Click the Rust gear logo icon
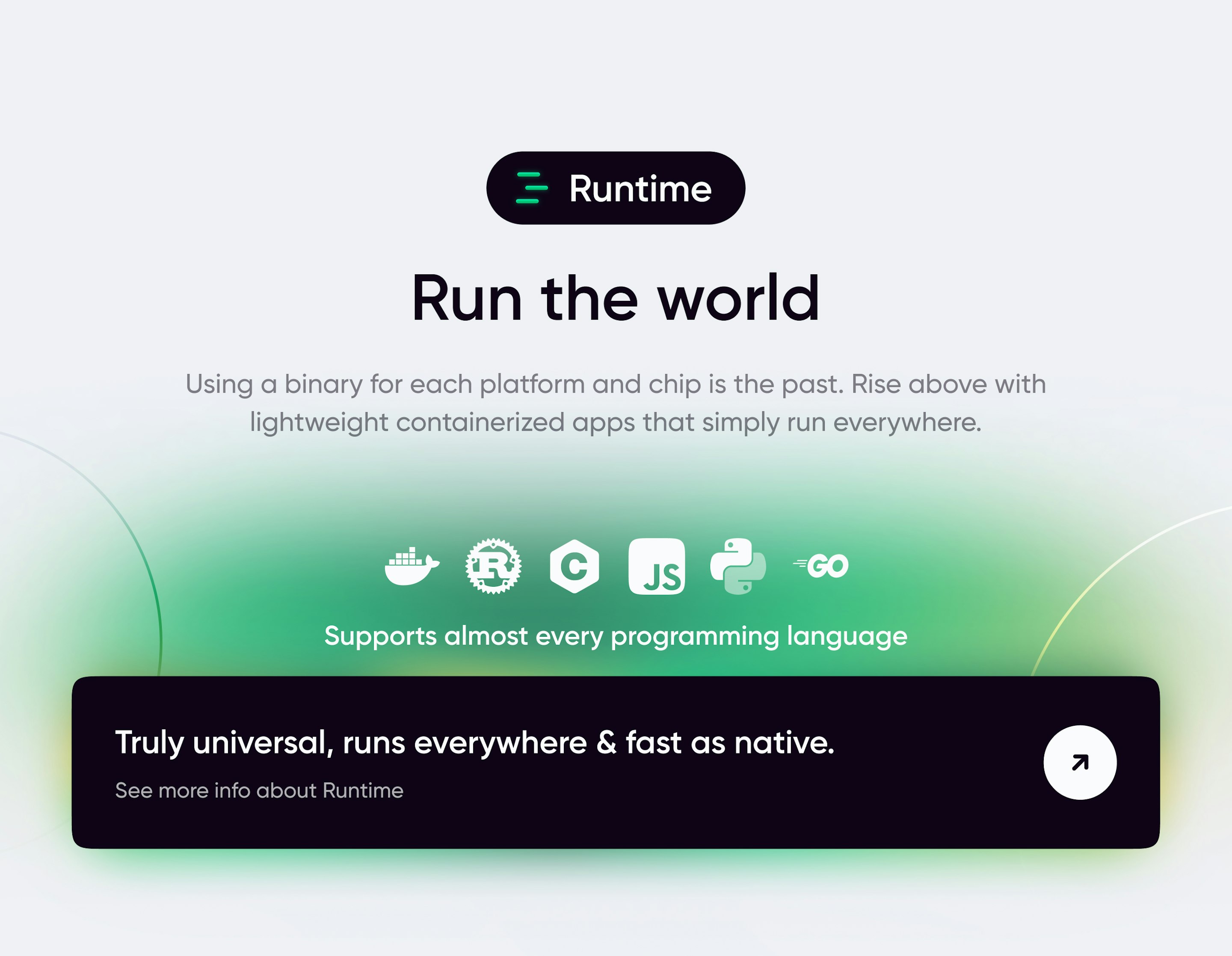This screenshot has width=1232, height=956. point(494,566)
